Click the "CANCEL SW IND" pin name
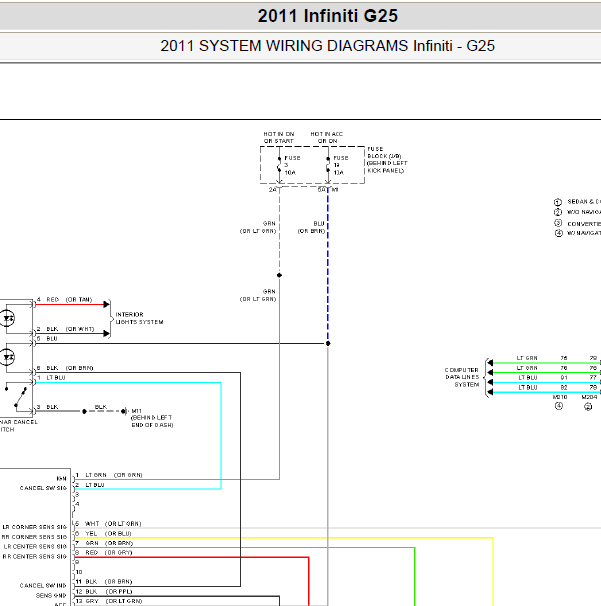601x606 pixels. pos(43,586)
